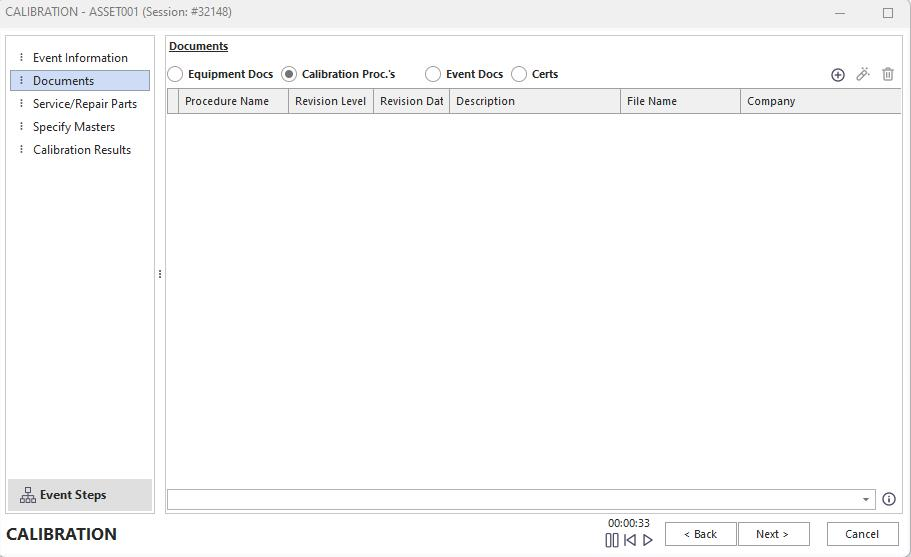
Task: Sort by File Name column header
Action: [x=680, y=101]
